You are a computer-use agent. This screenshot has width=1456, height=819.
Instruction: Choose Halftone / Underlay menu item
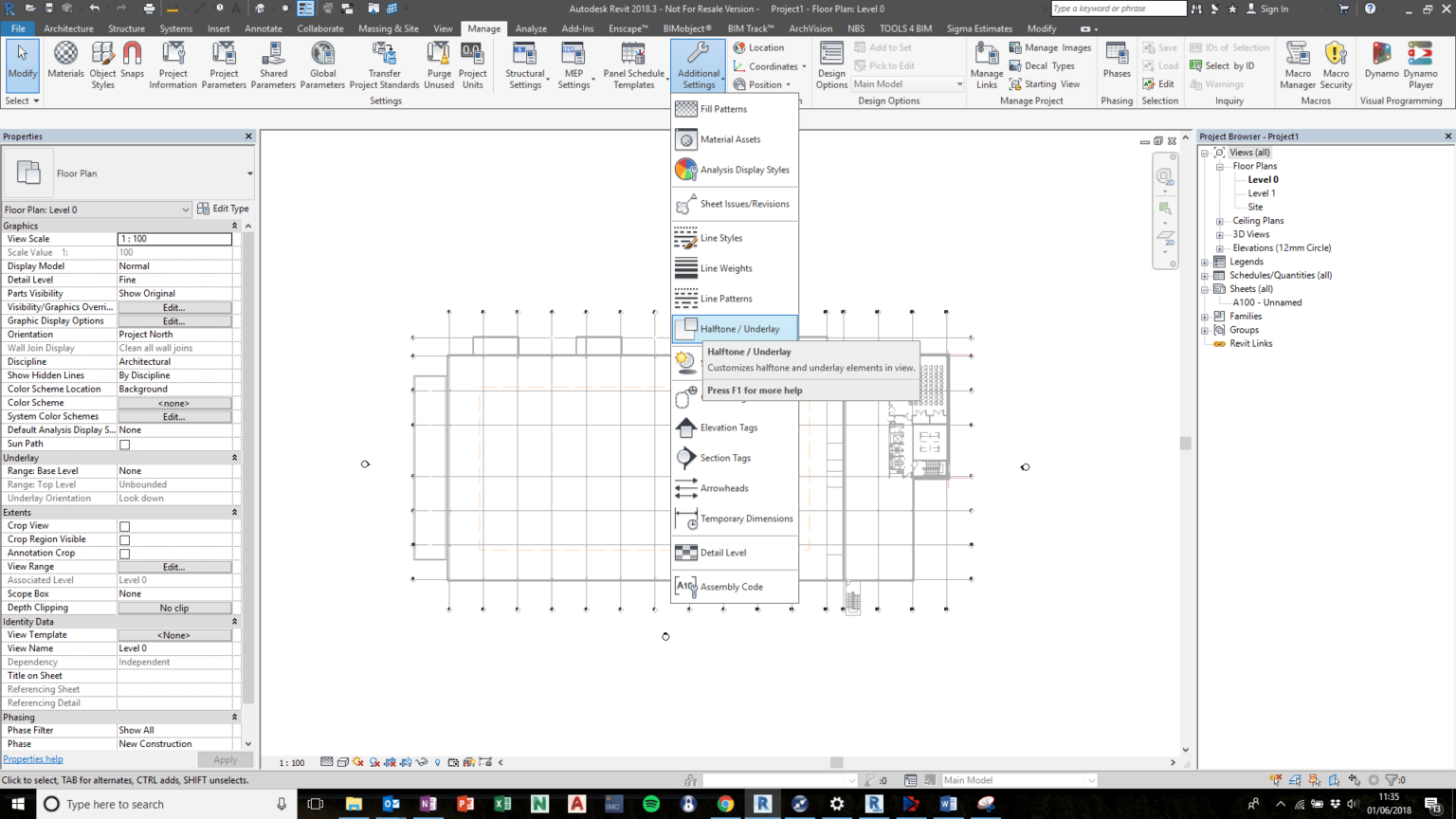(x=735, y=329)
